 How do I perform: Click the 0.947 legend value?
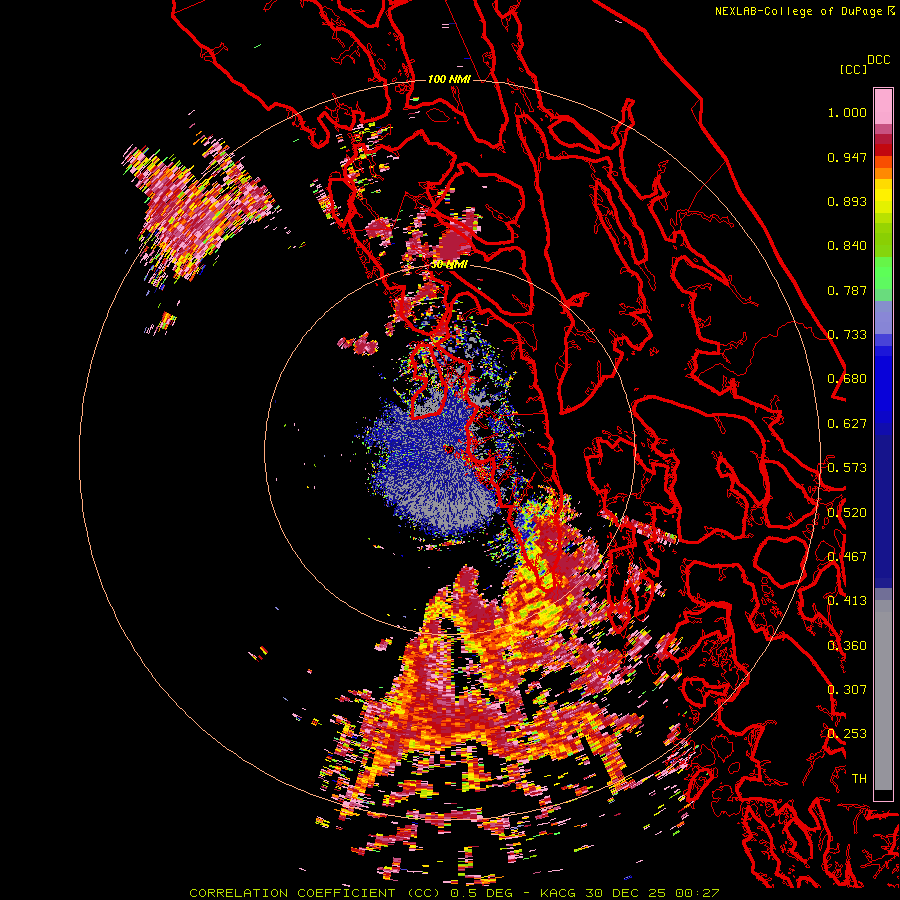point(847,157)
